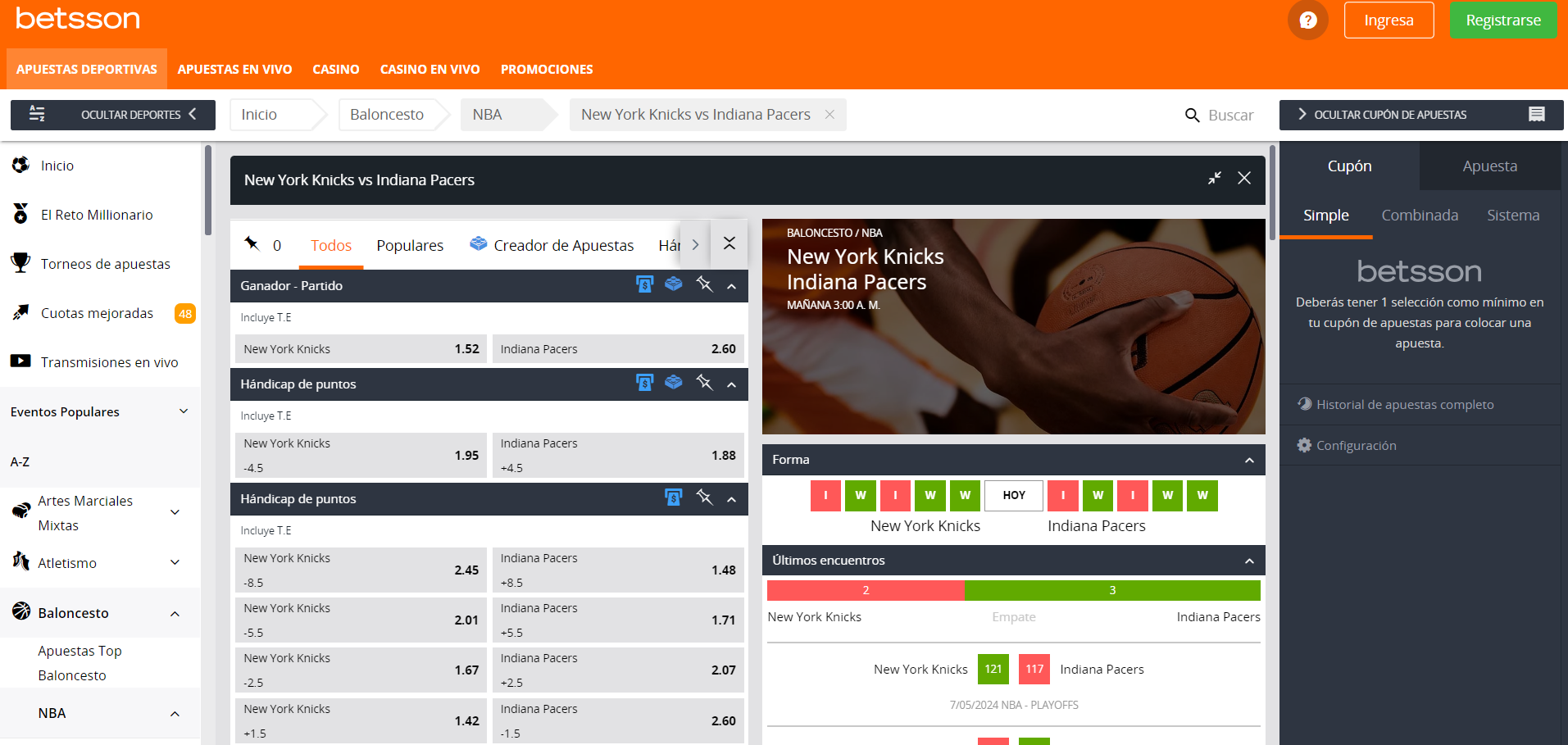Pick Indiana Pacers +5.5 at 1.71
This screenshot has height=745, width=1568.
tap(618, 620)
